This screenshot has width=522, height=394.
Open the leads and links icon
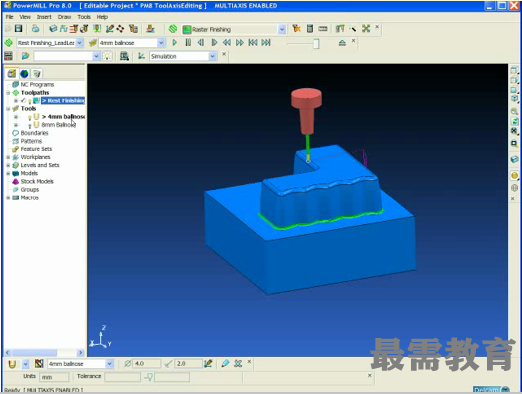[110, 29]
